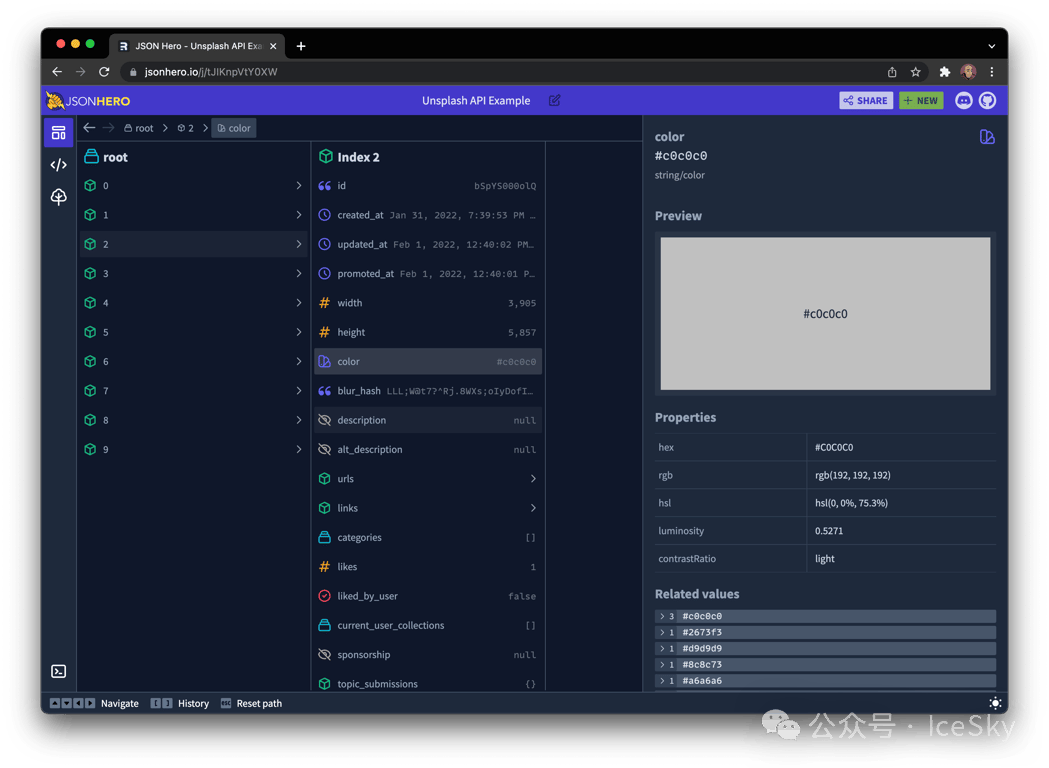Open the terminal icon in sidebar

pos(59,671)
